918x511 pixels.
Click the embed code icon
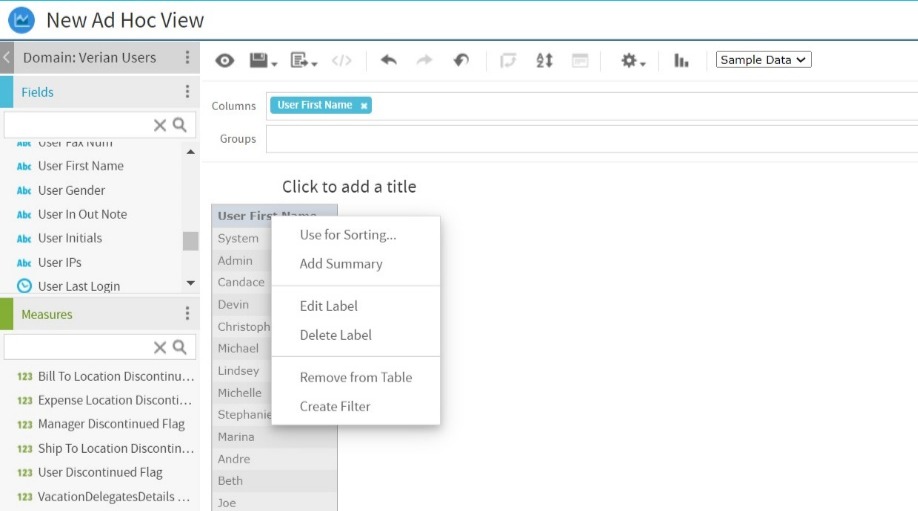click(x=341, y=60)
